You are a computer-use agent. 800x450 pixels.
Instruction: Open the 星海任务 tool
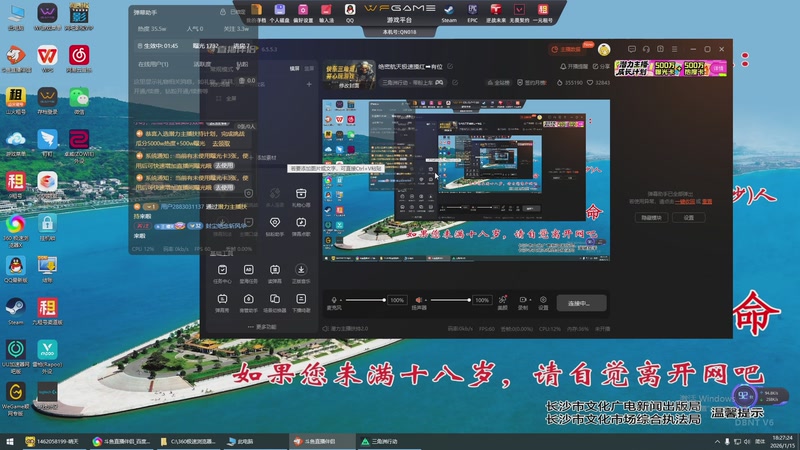click(248, 273)
